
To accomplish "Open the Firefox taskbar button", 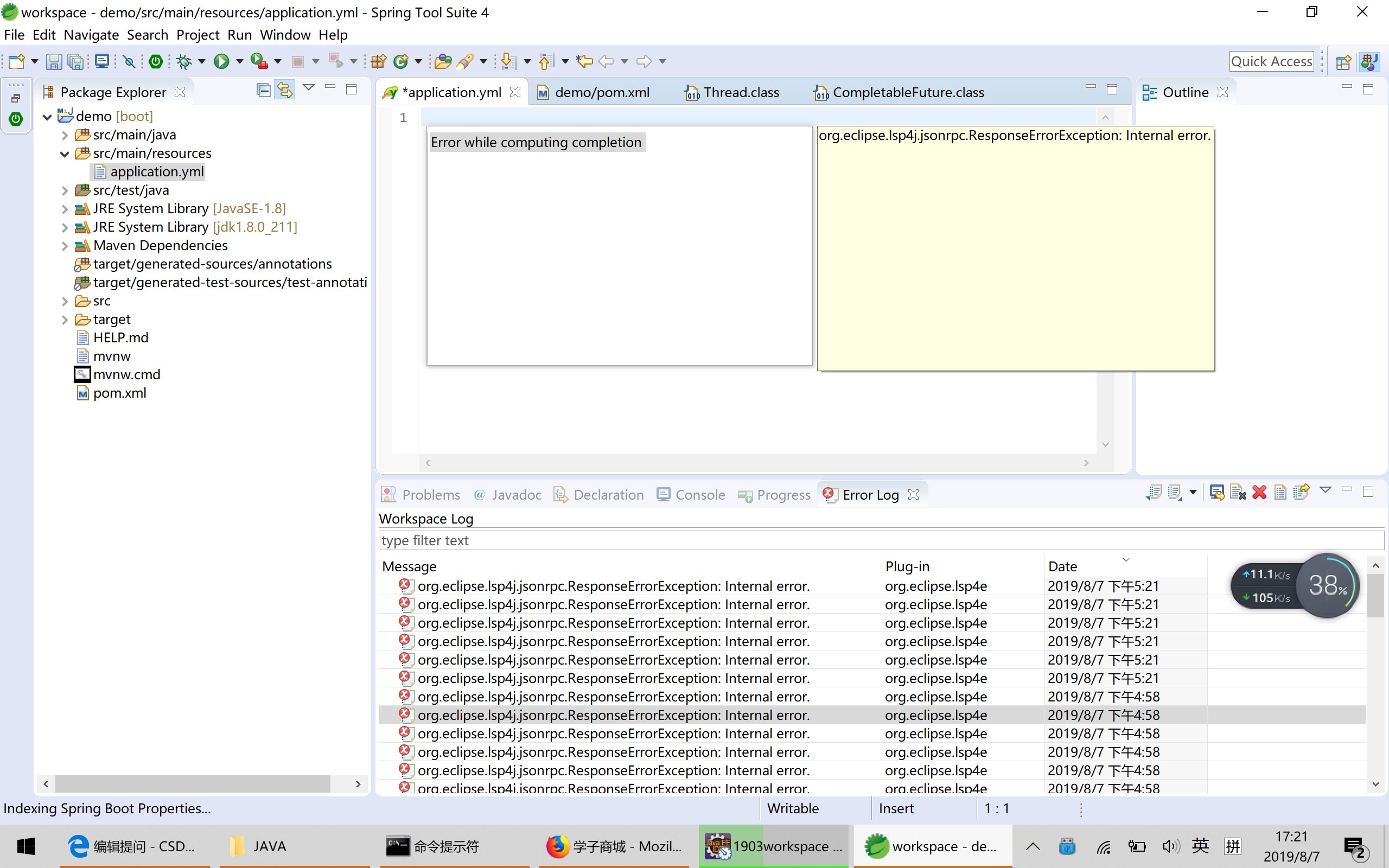I will (x=614, y=846).
